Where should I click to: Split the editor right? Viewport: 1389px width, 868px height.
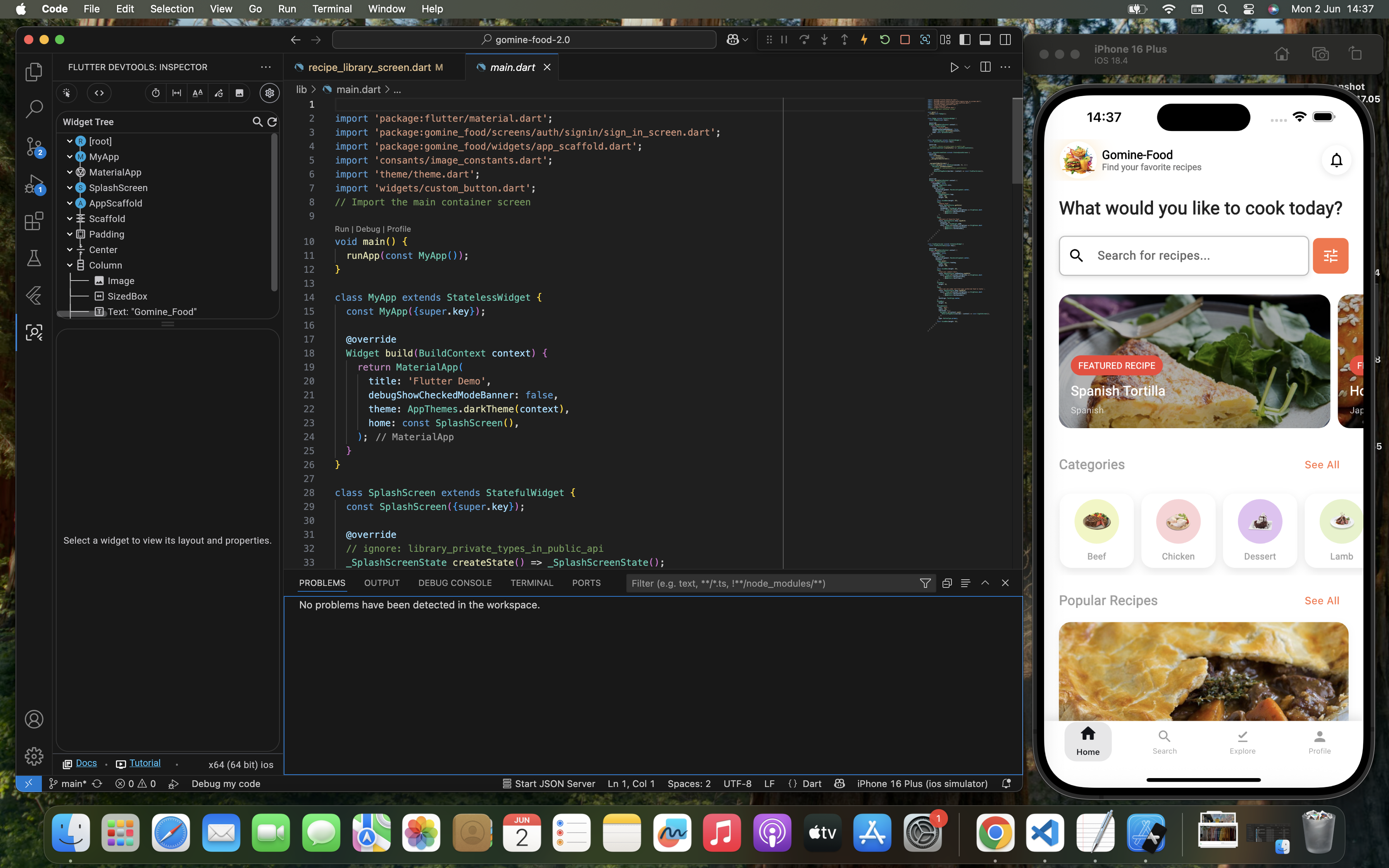986,67
